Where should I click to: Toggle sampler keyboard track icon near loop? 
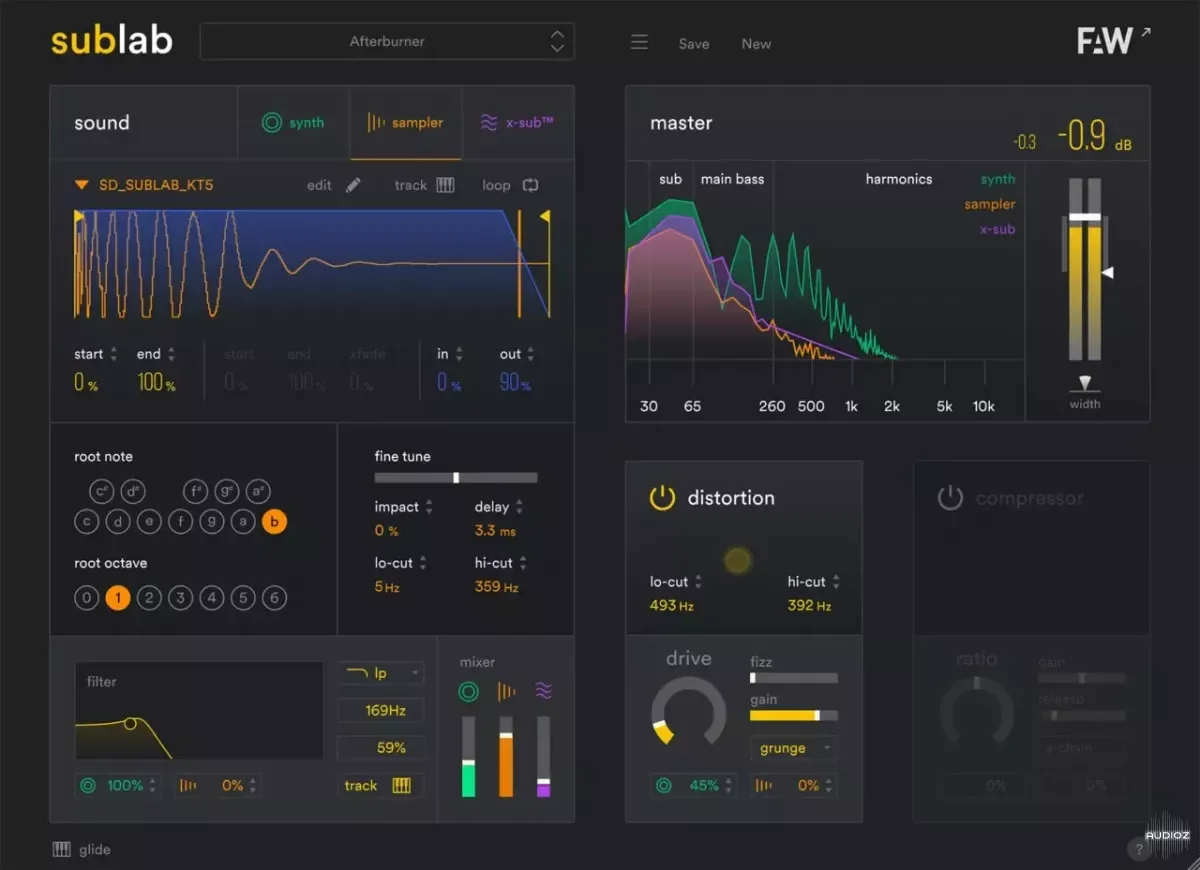click(x=446, y=185)
